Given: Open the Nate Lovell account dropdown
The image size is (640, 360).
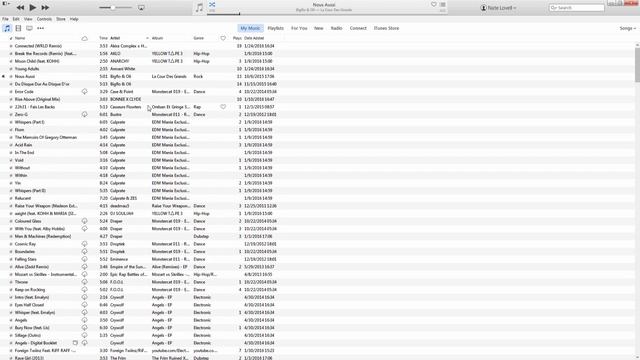Looking at the screenshot, I should point(498,8).
